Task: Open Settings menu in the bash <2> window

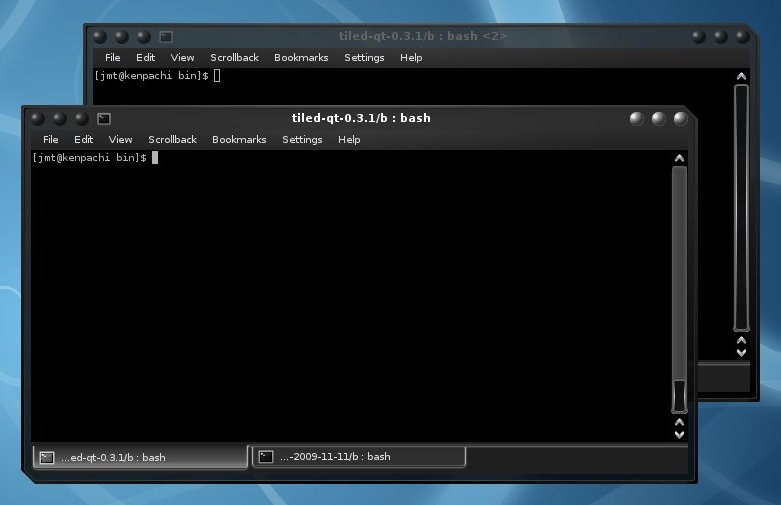Action: coord(364,58)
